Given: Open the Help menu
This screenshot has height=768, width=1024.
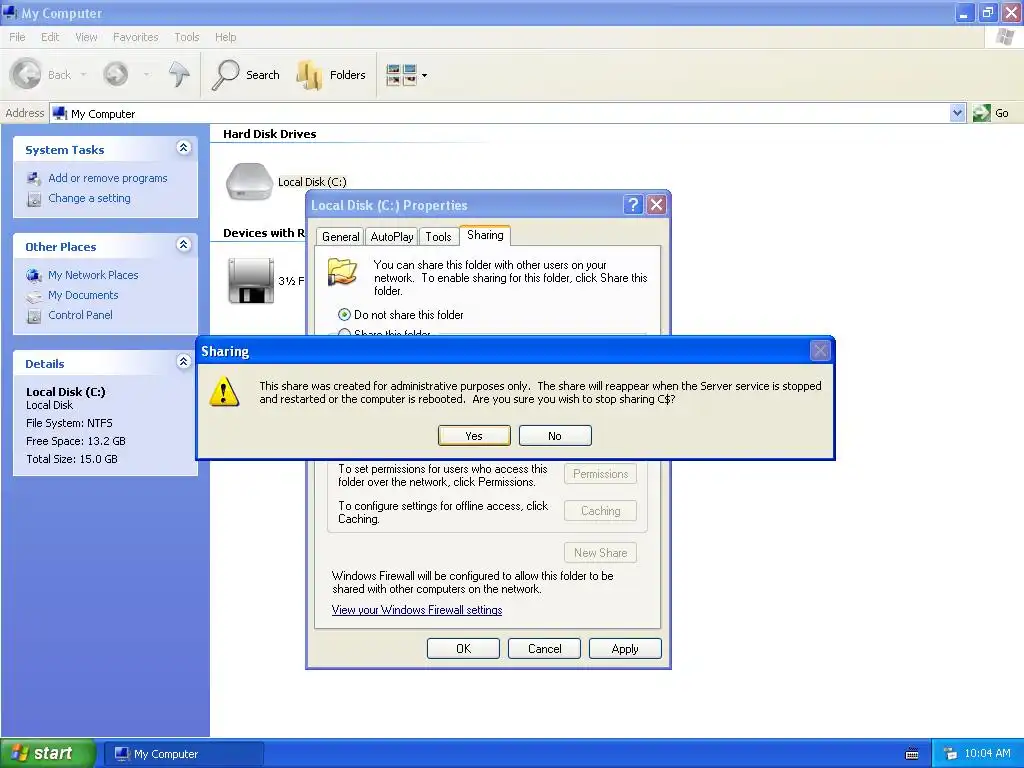Looking at the screenshot, I should 226,37.
